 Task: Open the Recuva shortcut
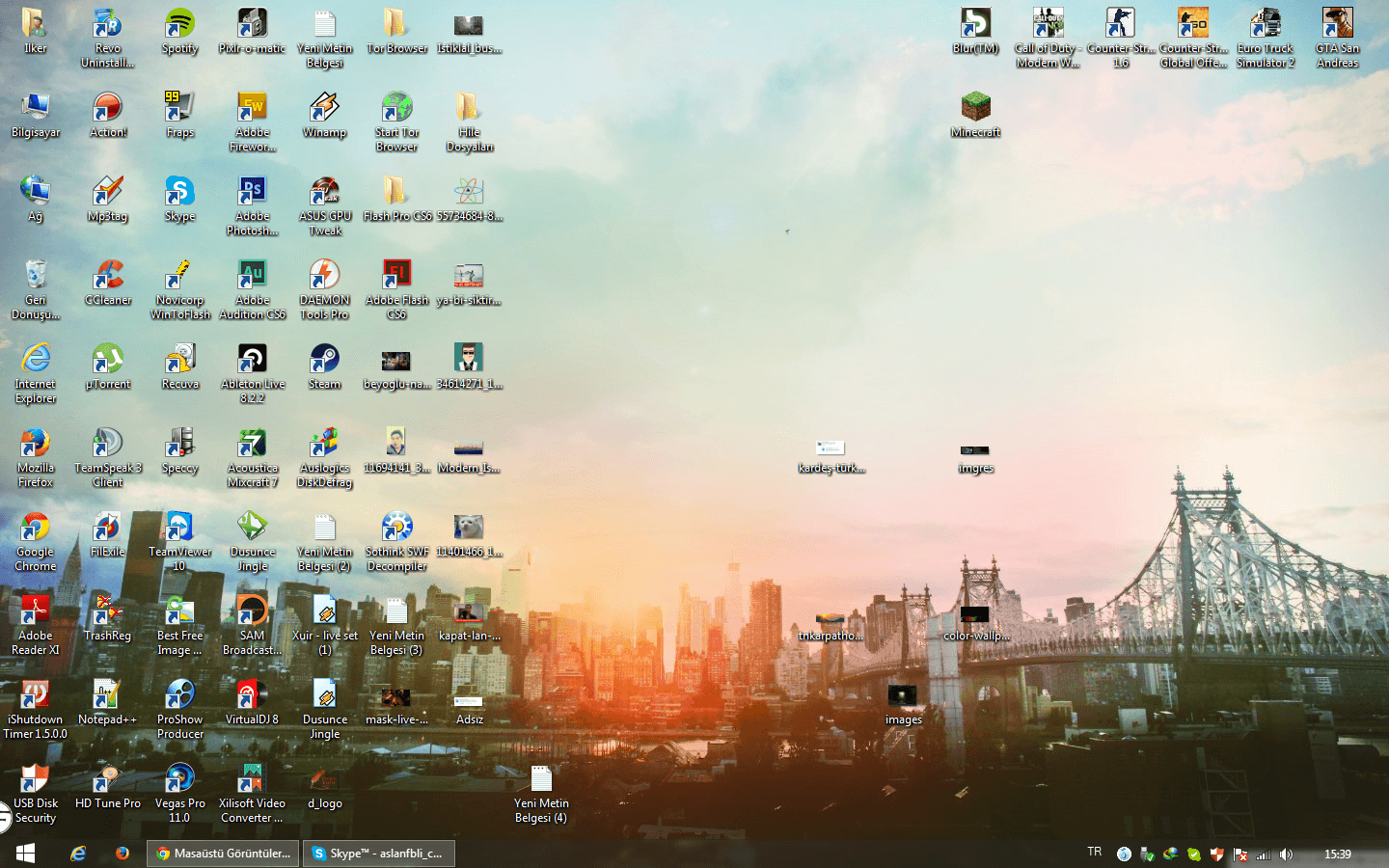coord(179,367)
